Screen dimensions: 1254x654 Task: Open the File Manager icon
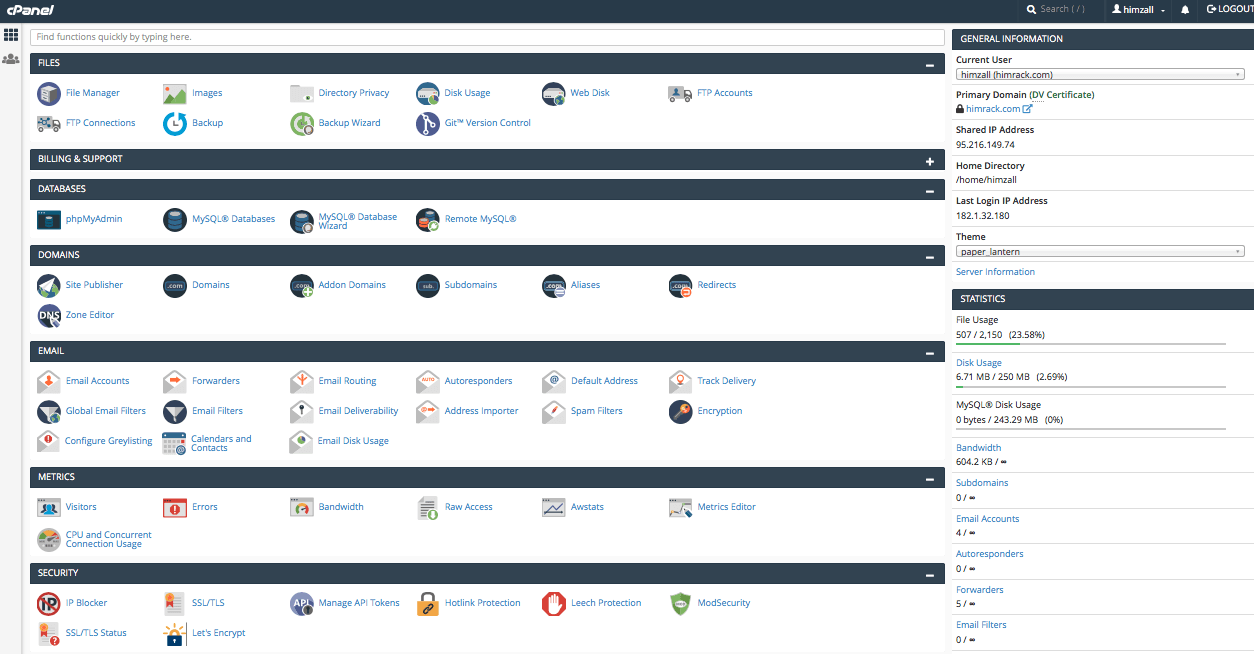click(49, 93)
